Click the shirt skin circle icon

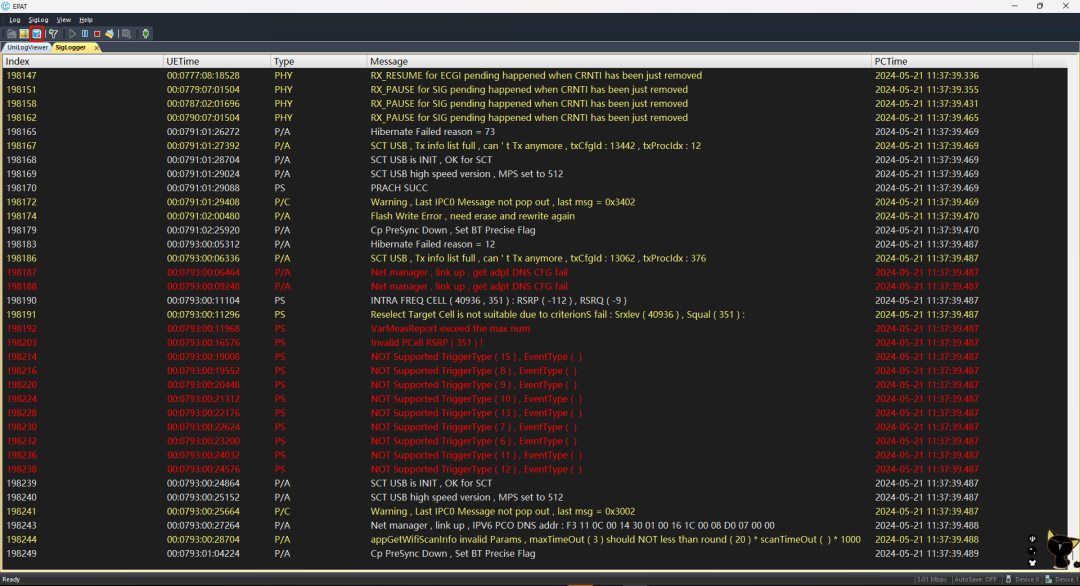tap(1032, 563)
